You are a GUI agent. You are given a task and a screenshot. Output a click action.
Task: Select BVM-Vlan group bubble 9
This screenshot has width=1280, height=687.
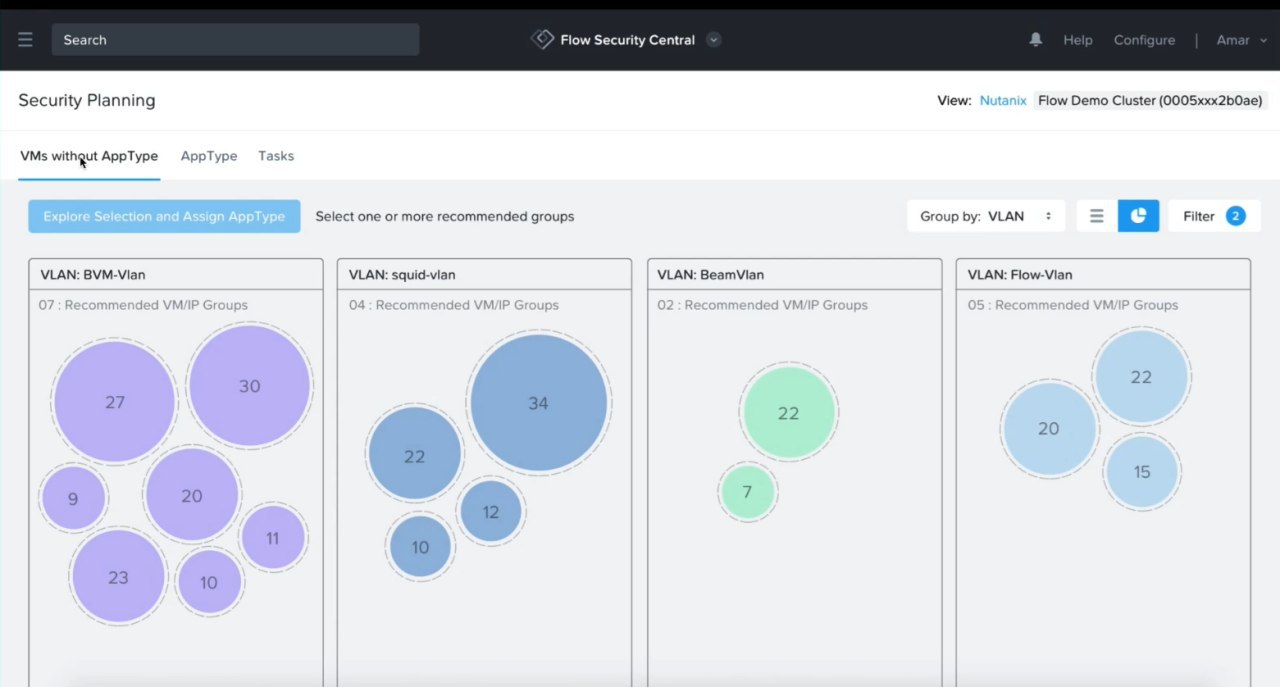pos(73,498)
